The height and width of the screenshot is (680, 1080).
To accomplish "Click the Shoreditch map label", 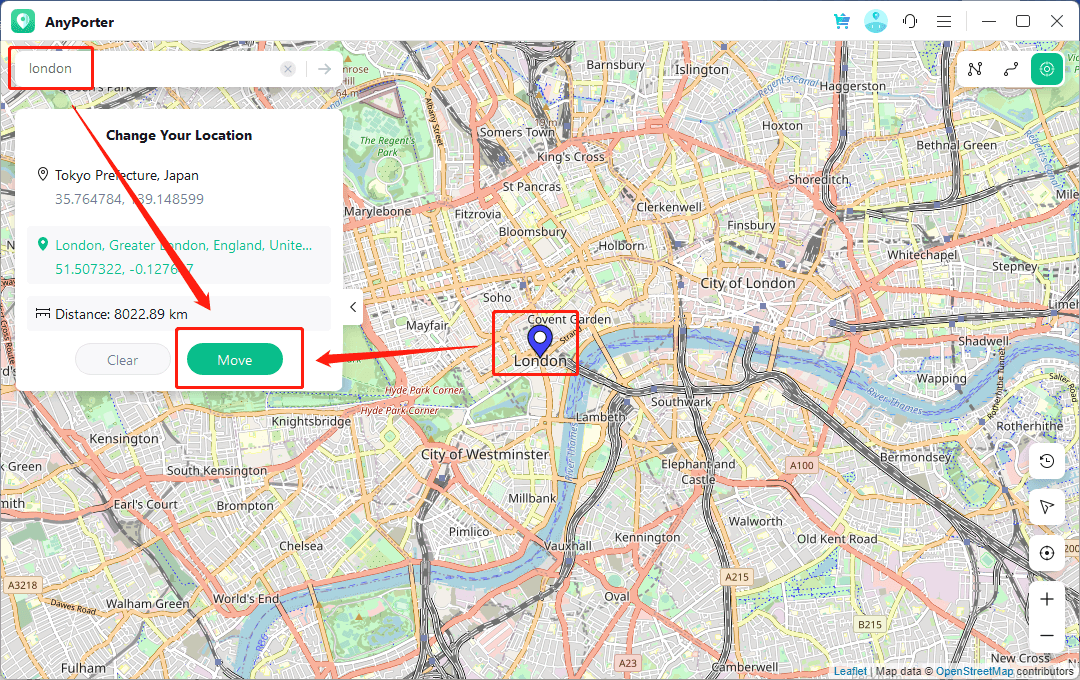I will [x=818, y=179].
